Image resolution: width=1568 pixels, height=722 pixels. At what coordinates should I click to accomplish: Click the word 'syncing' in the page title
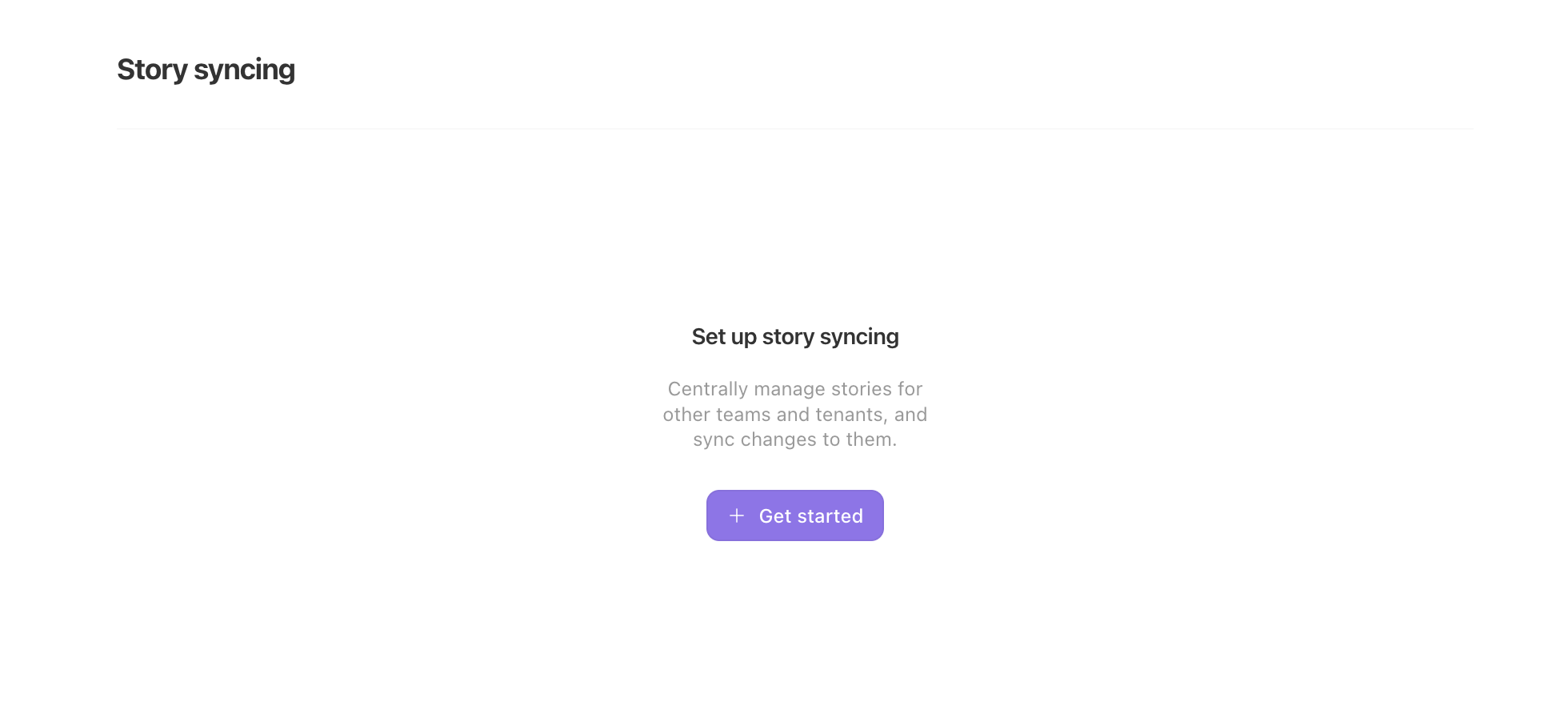click(x=245, y=70)
